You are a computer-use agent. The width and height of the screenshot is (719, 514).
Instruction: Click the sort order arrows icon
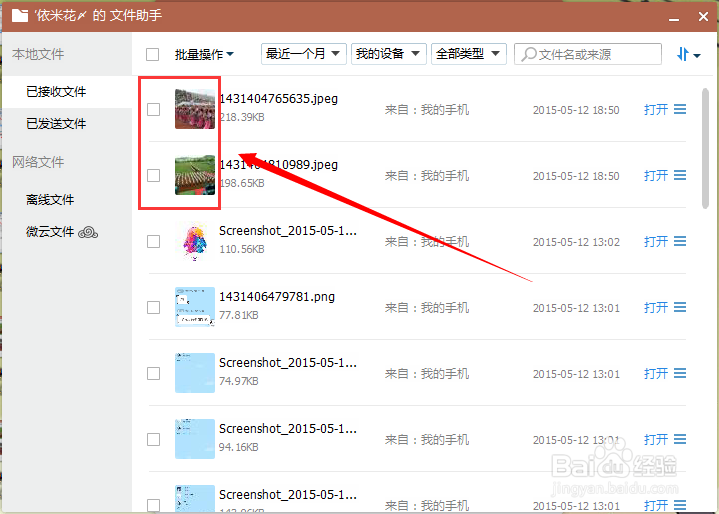[x=683, y=54]
